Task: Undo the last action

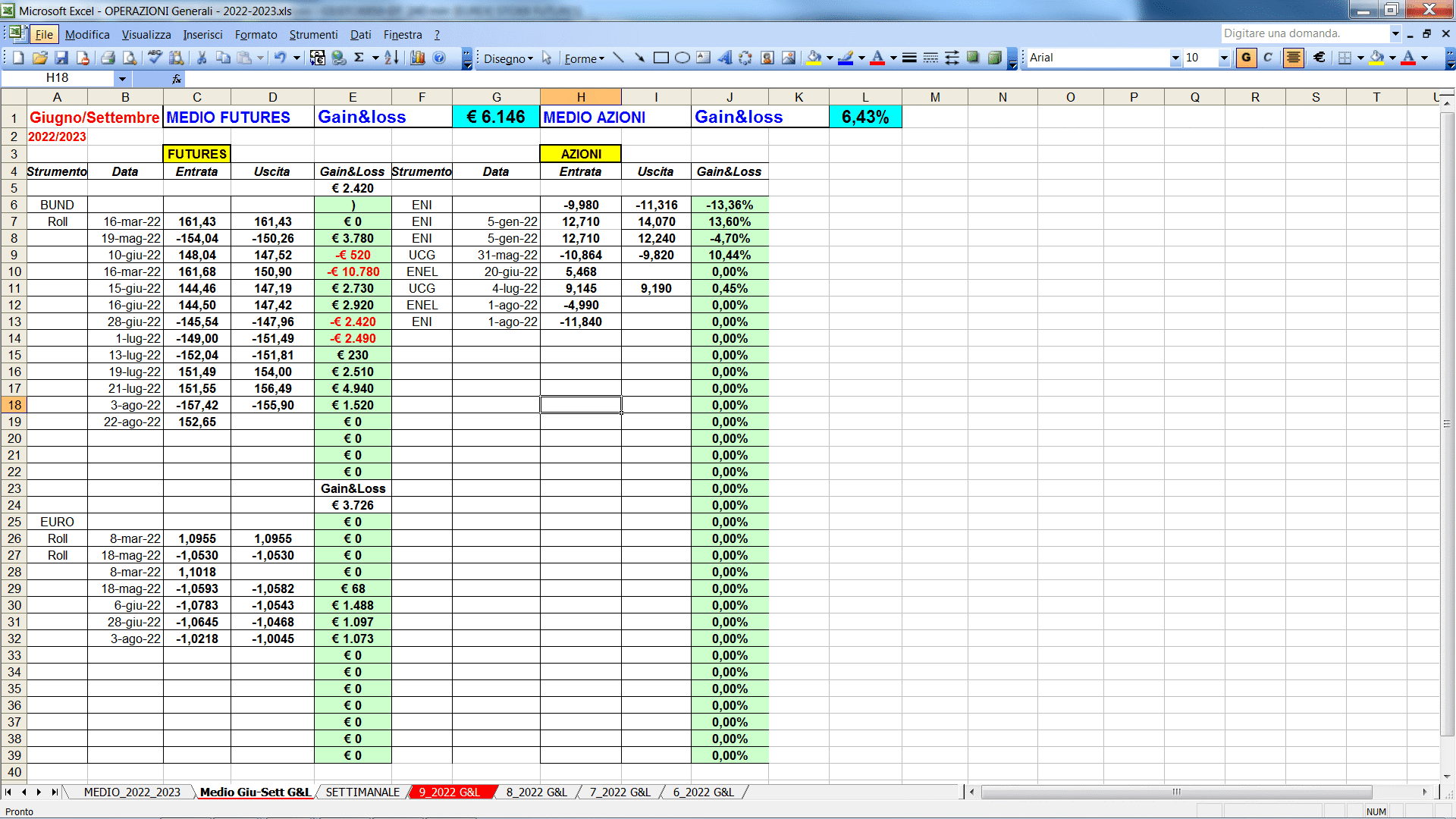Action: pyautogui.click(x=281, y=58)
